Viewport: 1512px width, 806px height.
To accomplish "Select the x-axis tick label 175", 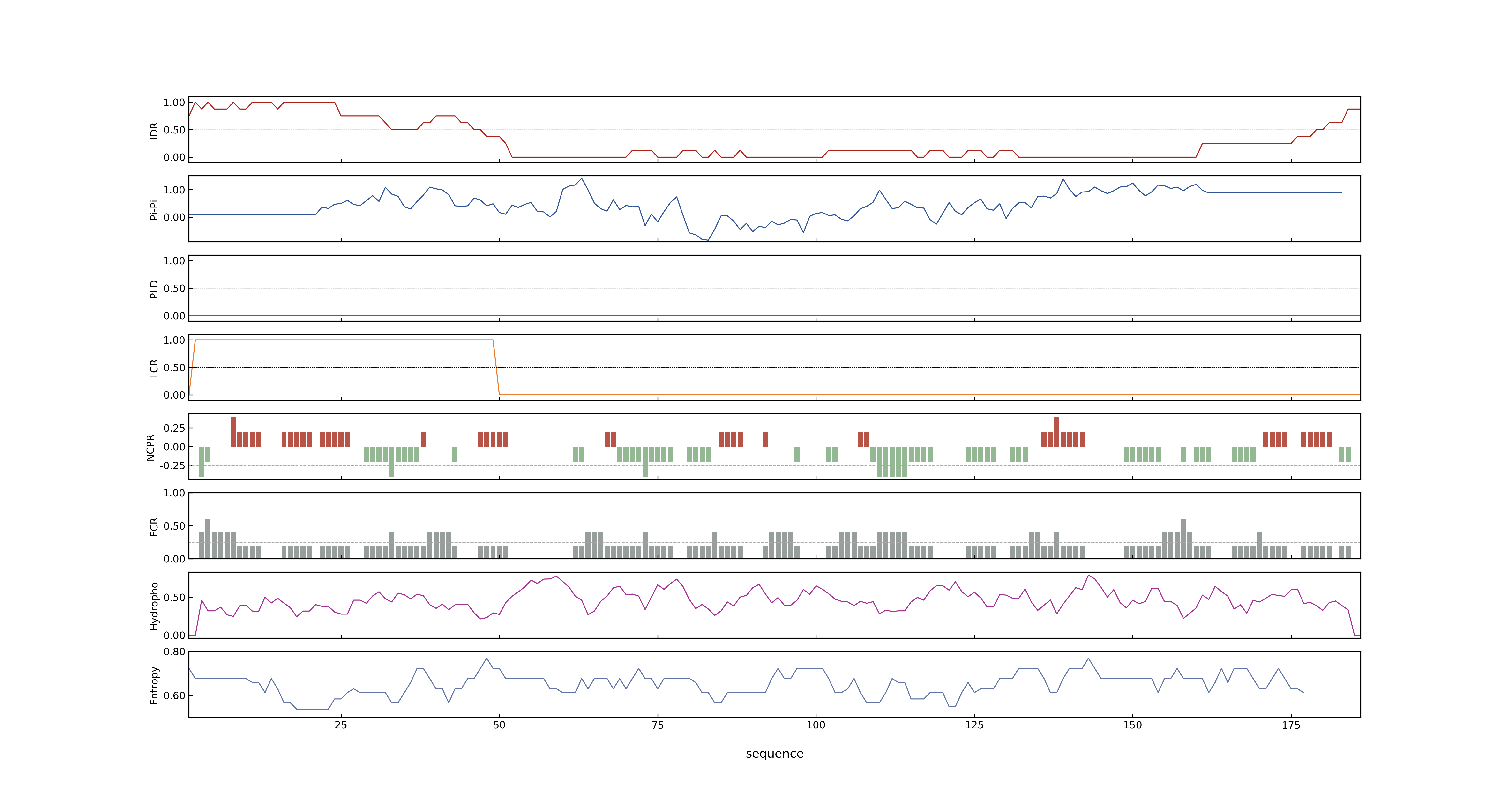I will pyautogui.click(x=1291, y=725).
